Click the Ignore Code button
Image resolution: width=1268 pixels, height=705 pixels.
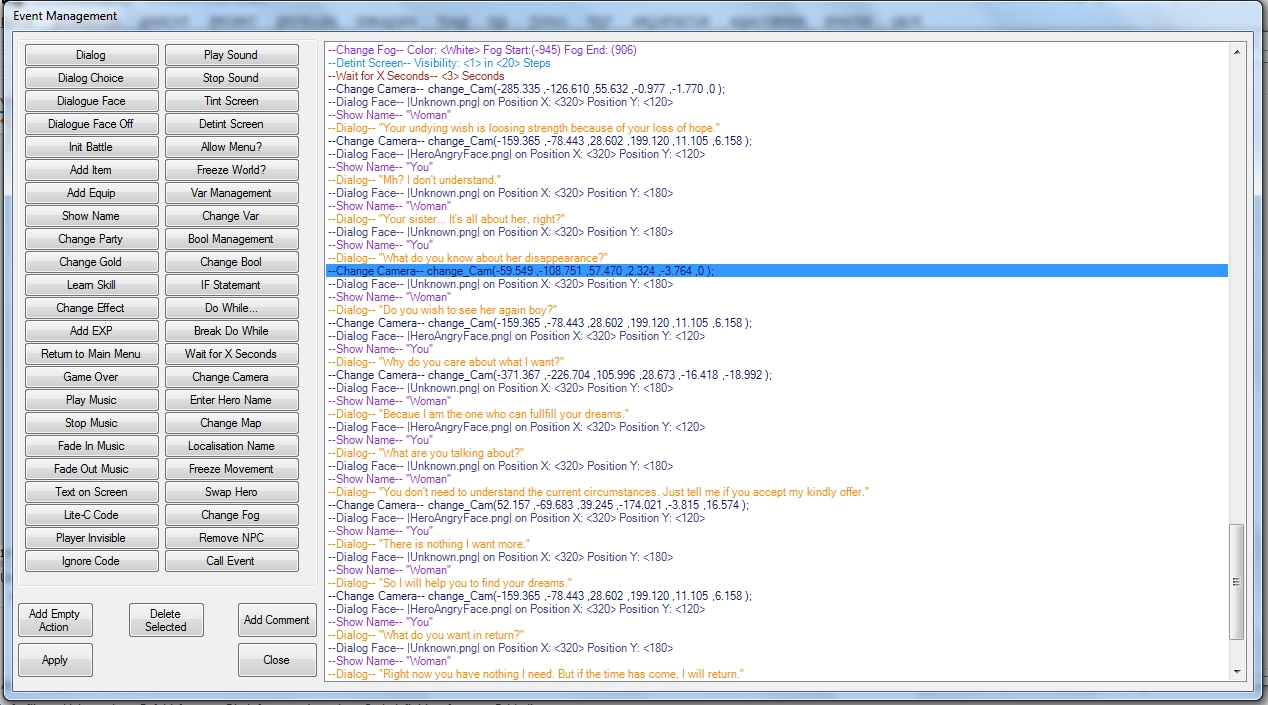coord(91,561)
